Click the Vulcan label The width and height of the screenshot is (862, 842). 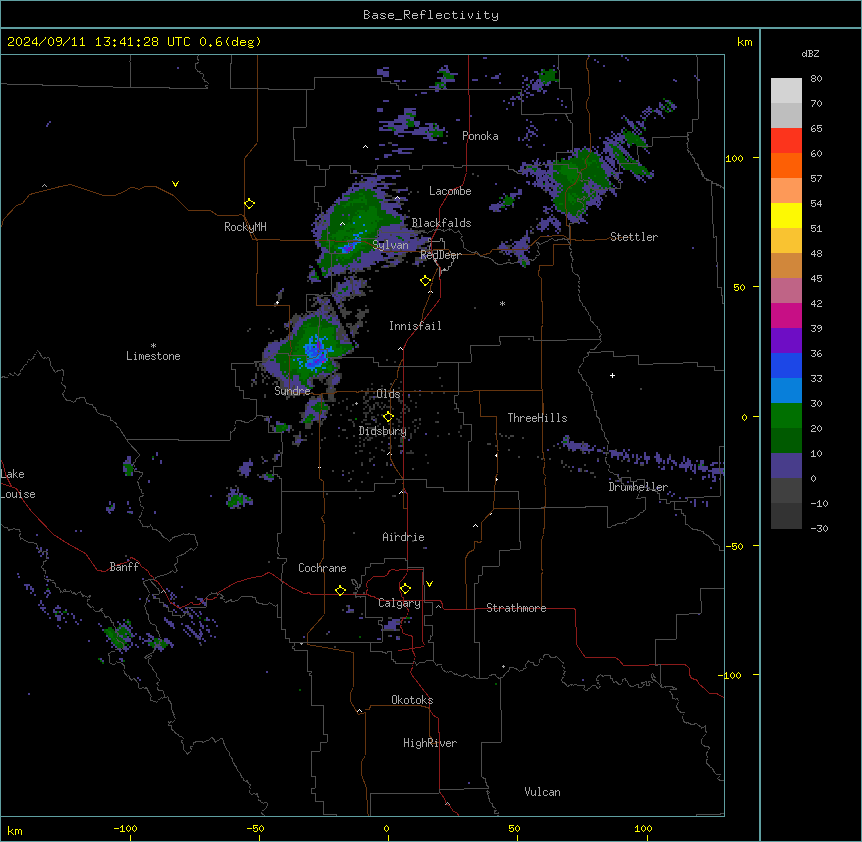coord(543,792)
